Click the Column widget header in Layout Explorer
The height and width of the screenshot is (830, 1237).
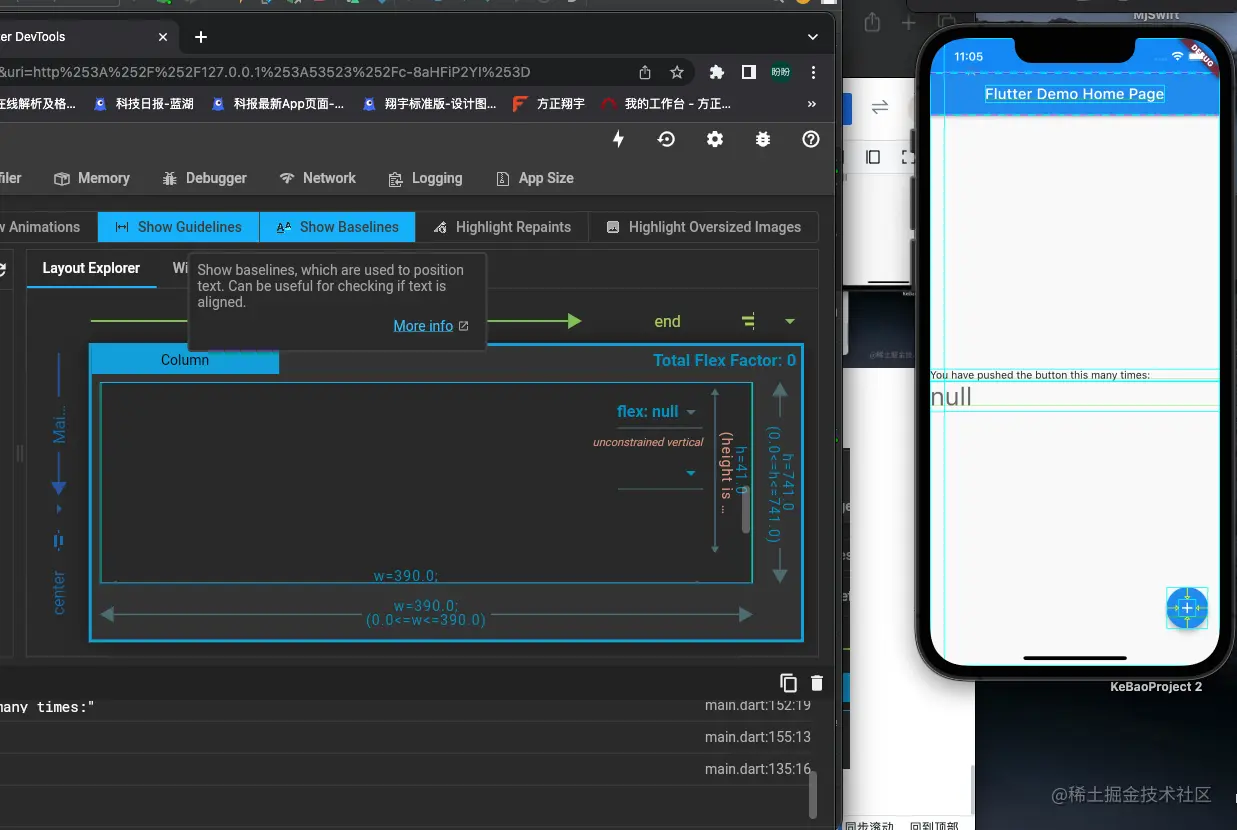tap(185, 360)
